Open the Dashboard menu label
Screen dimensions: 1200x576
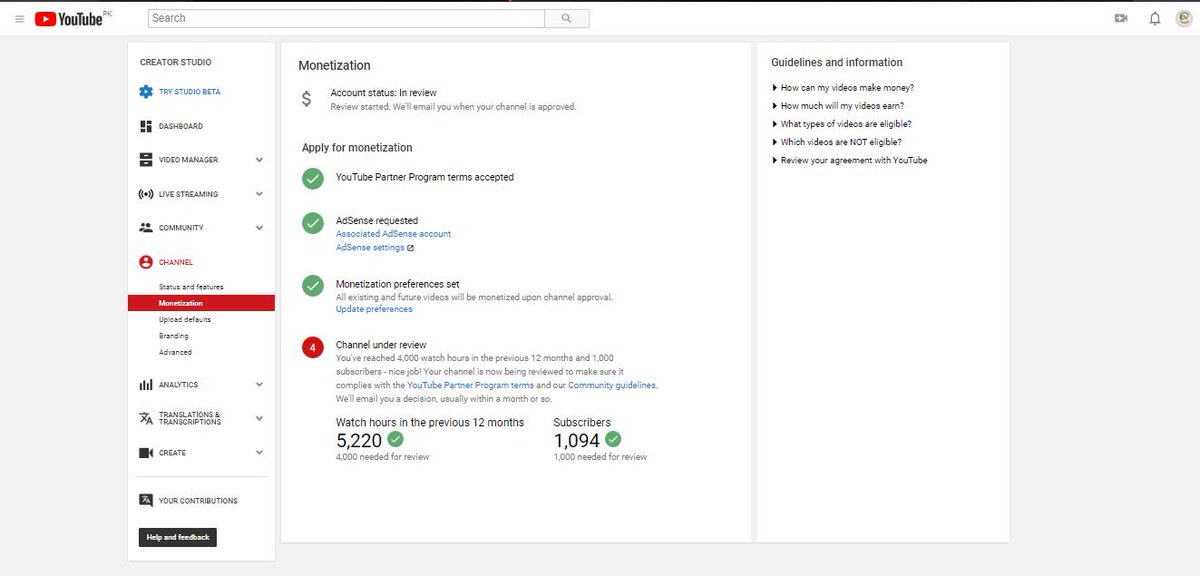point(181,126)
